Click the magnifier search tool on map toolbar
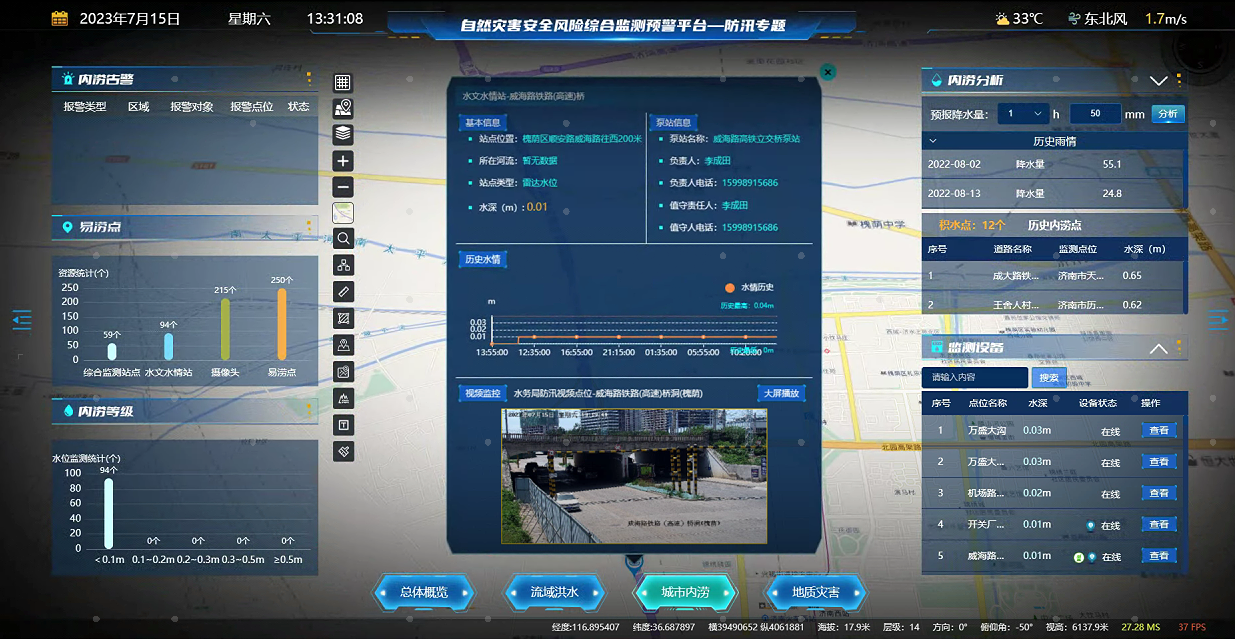The image size is (1235, 639). pos(343,239)
